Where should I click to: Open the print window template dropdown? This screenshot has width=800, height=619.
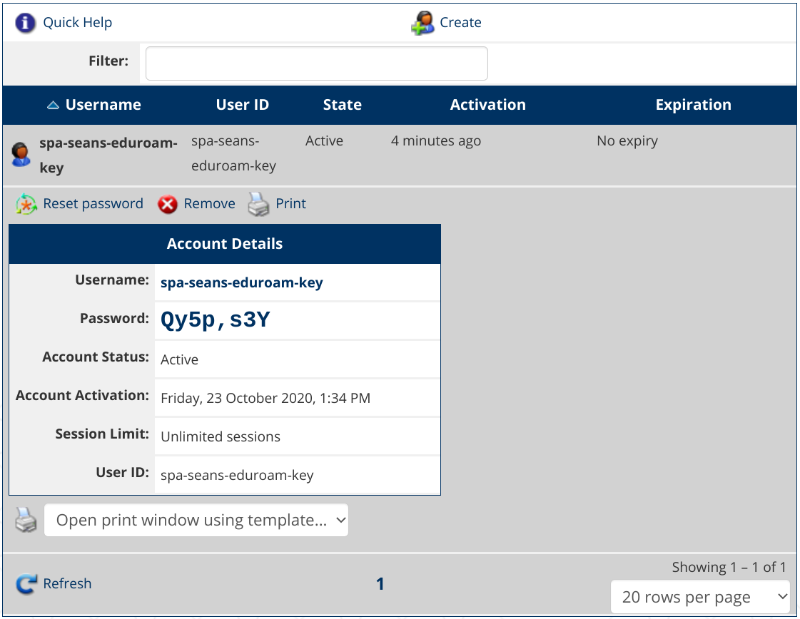196,520
